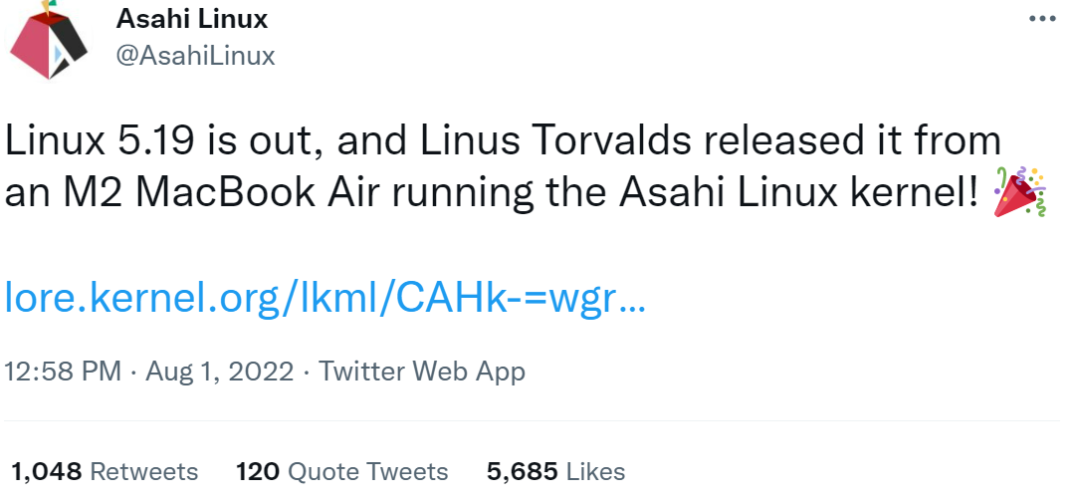Screen dimensions: 1080x503
Task: Click the 12:58 PM tweet time
Action: point(63,372)
